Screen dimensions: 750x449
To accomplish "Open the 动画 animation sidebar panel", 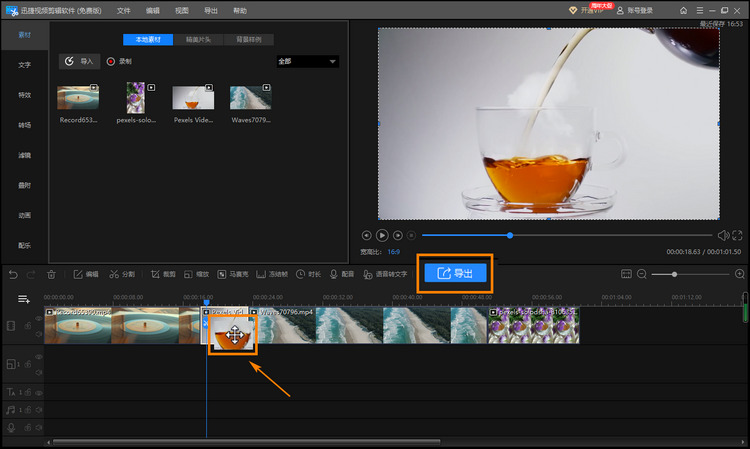I will coord(24,216).
